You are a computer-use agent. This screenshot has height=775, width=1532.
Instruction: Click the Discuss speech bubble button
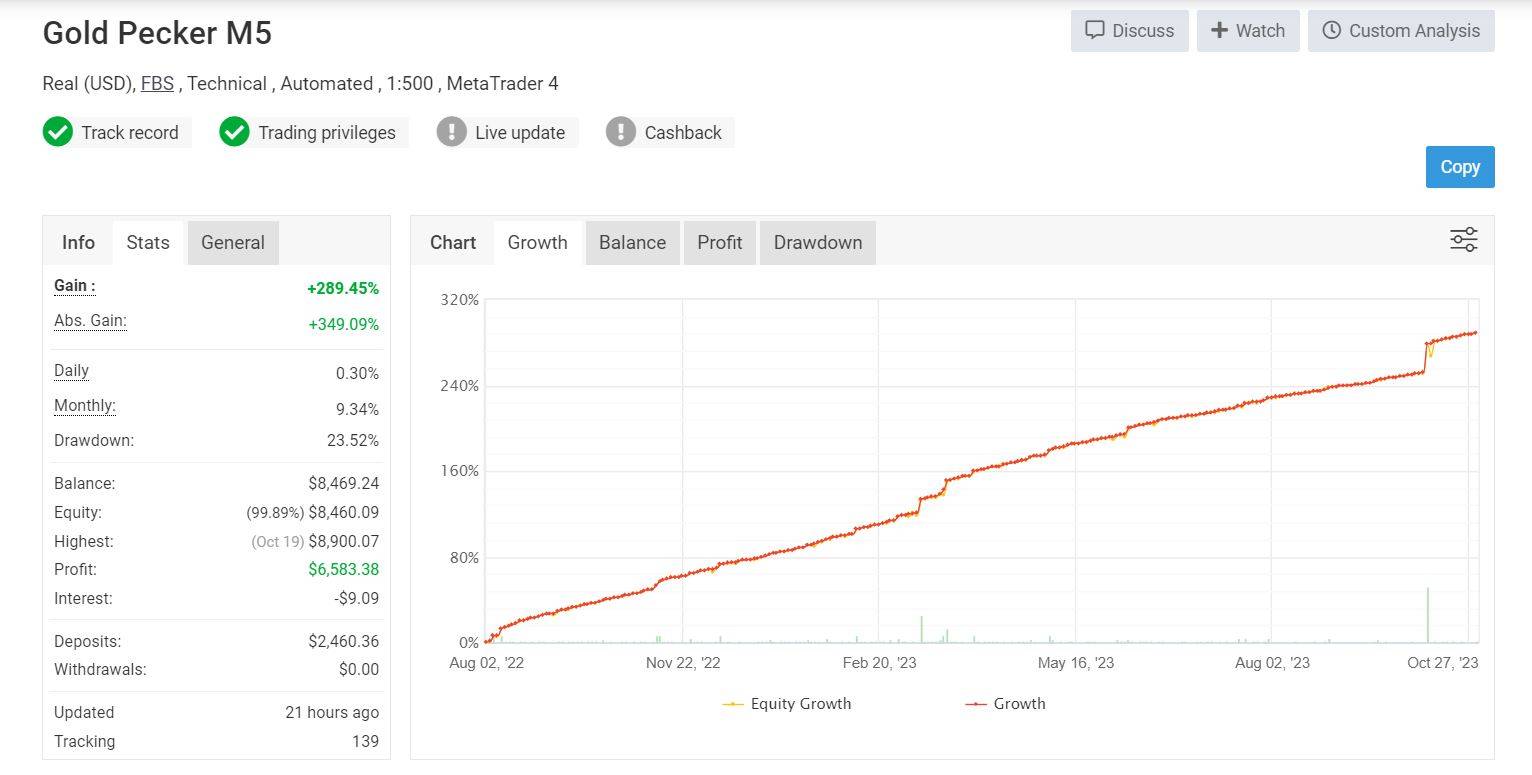(x=1129, y=31)
